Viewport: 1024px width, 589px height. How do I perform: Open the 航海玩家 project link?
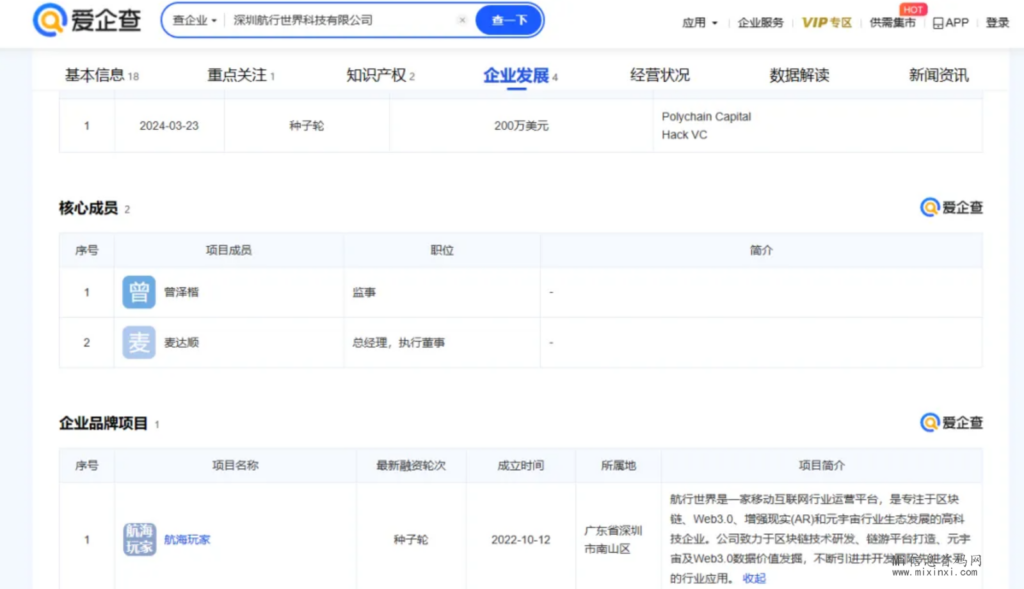(x=187, y=540)
